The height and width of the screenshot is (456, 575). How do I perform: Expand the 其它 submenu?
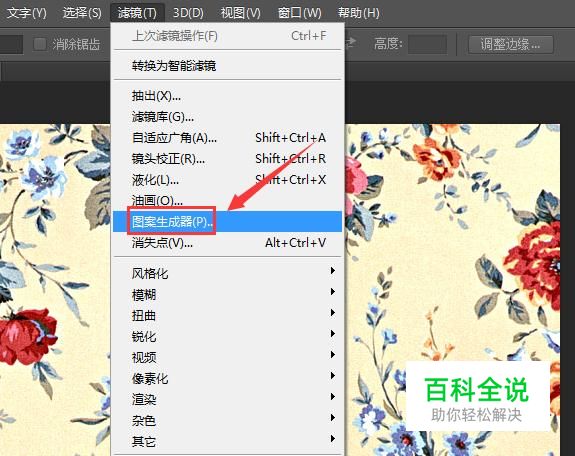click(x=227, y=441)
